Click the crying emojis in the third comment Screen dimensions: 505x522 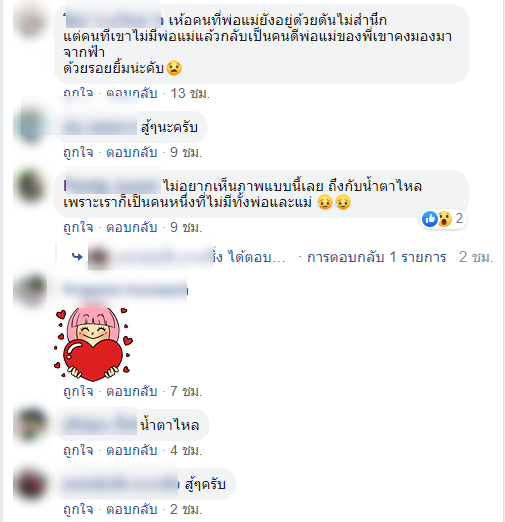[x=334, y=202]
